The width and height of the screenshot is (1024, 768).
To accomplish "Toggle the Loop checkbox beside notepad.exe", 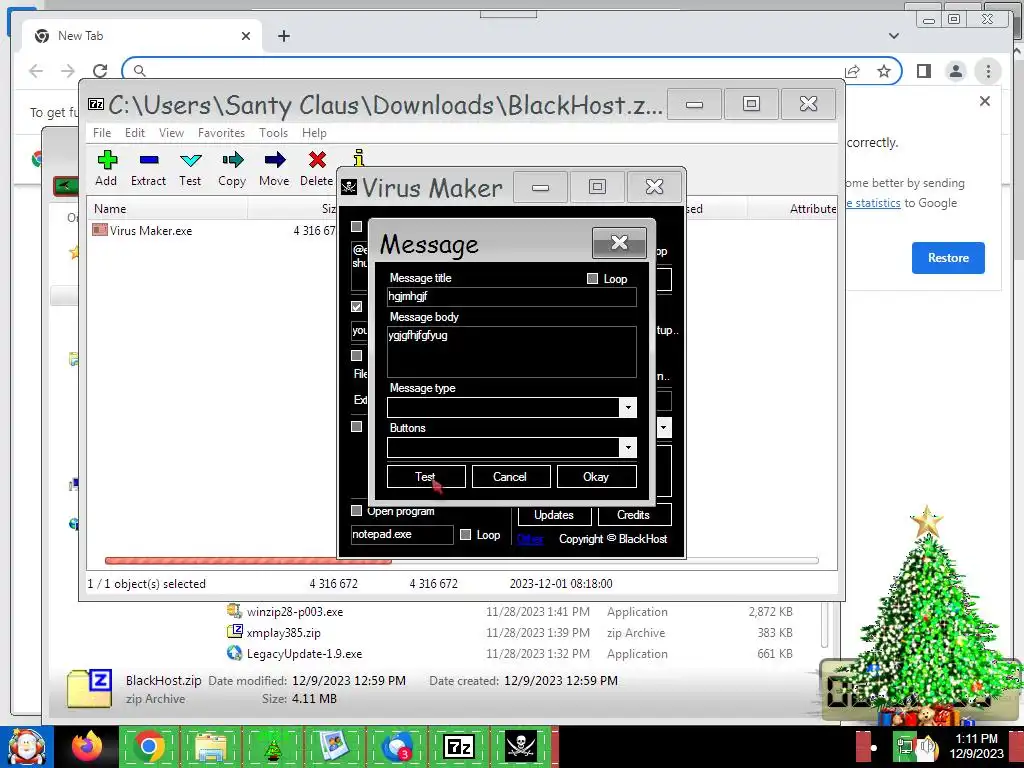I will [466, 535].
